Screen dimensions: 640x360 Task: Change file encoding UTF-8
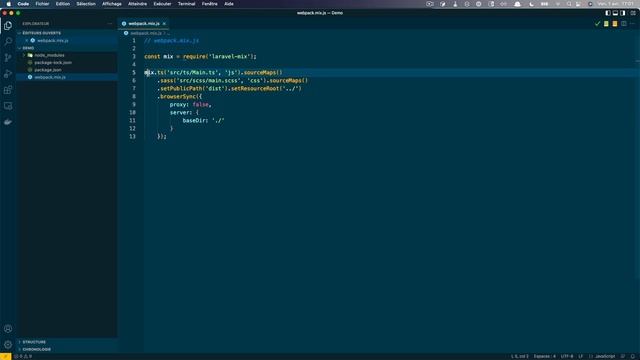tap(567, 356)
